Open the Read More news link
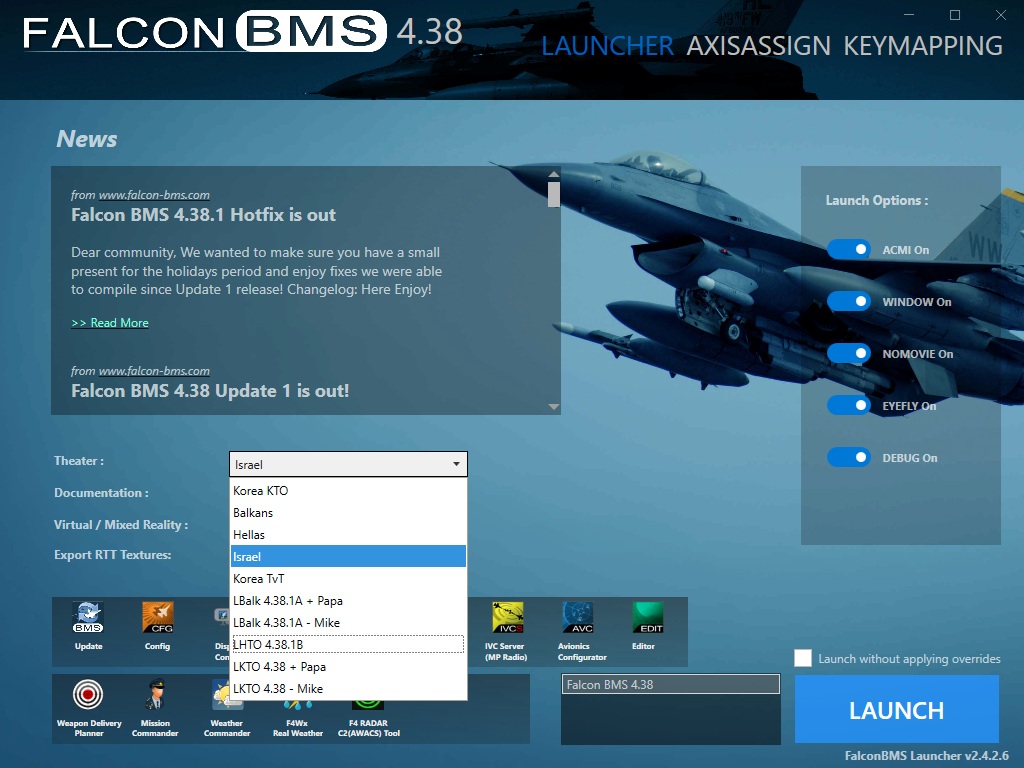The image size is (1024, 768). [x=110, y=323]
